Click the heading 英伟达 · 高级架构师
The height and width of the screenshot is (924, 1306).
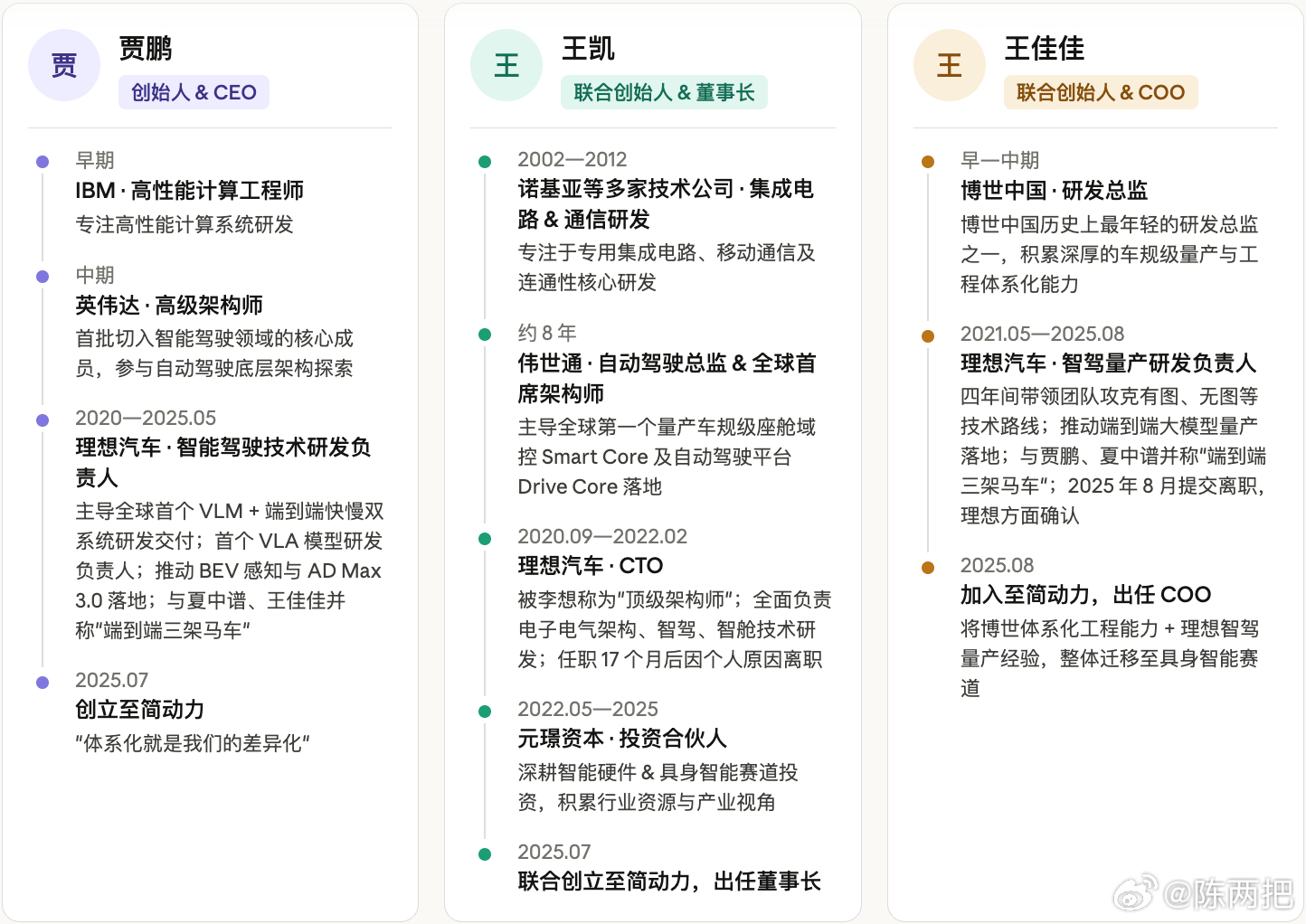pyautogui.click(x=169, y=306)
